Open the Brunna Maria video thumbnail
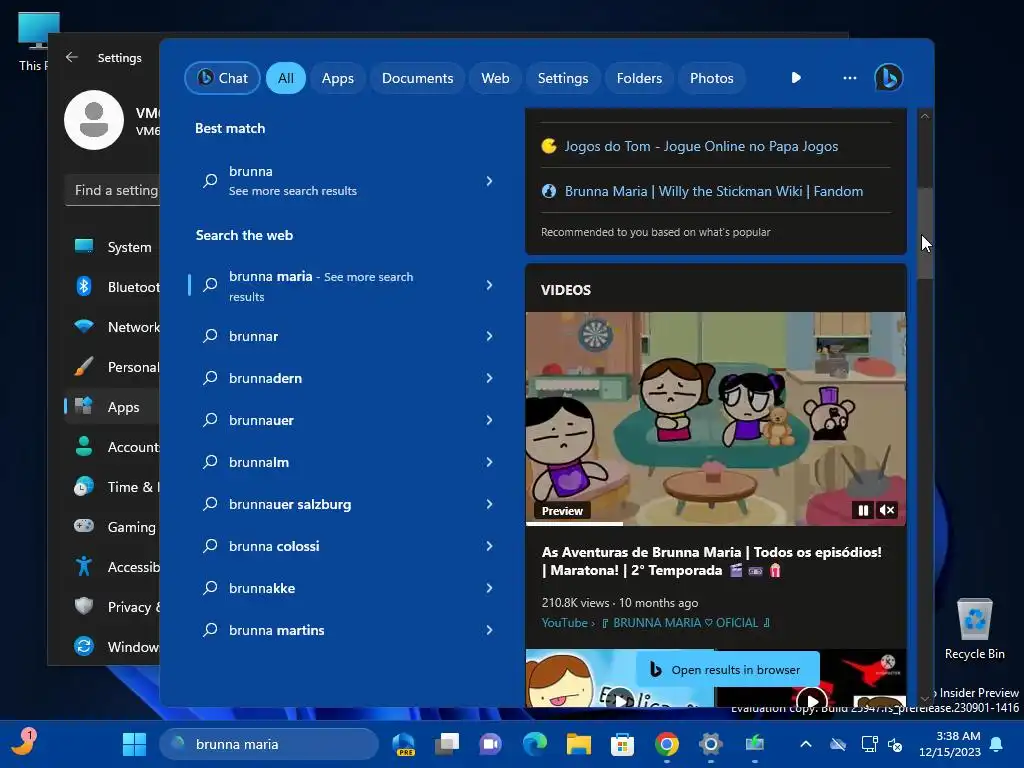Screen dimensions: 1024x768 click(x=716, y=418)
